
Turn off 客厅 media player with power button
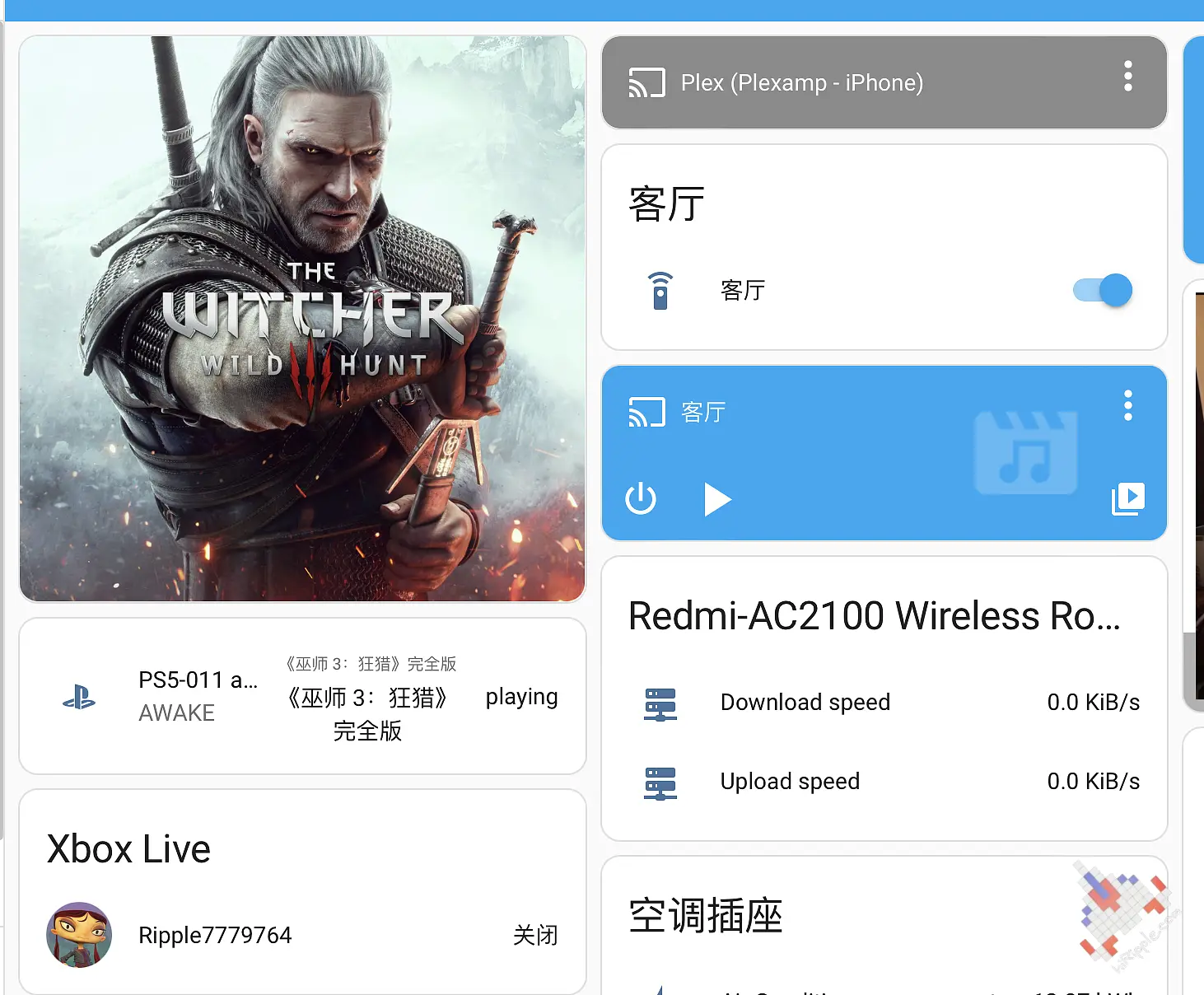pos(641,498)
